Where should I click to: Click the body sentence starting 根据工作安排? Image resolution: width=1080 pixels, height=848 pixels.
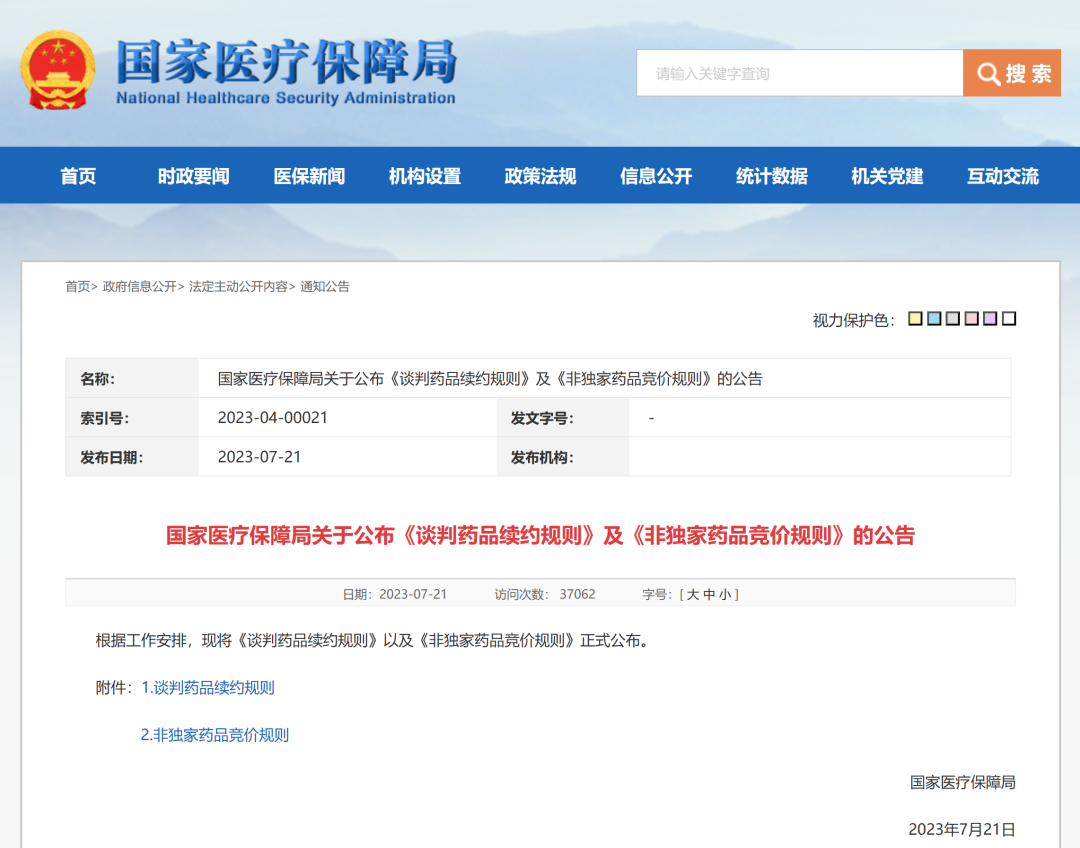coord(373,641)
